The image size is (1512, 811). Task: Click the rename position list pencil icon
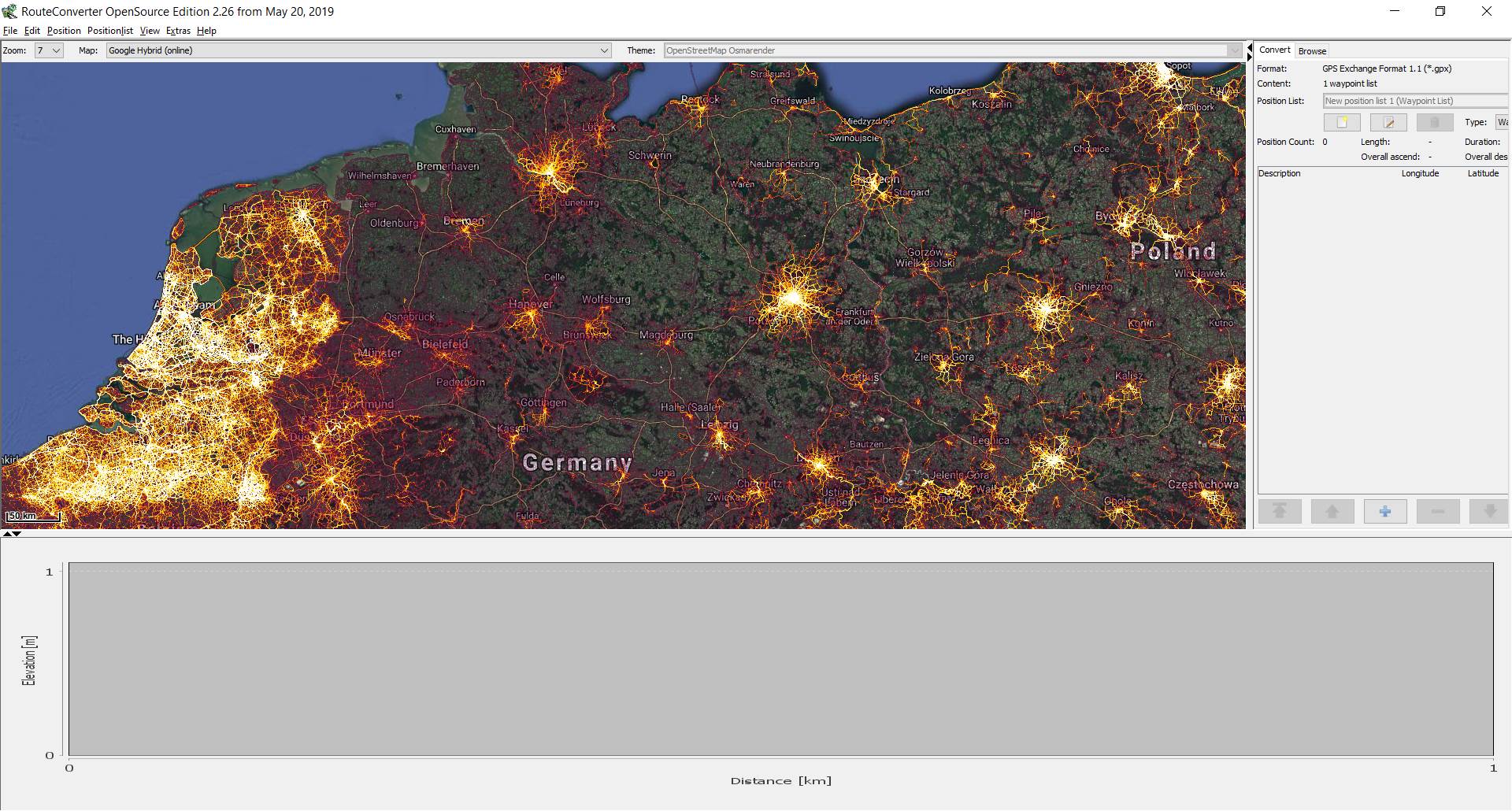[x=1388, y=122]
